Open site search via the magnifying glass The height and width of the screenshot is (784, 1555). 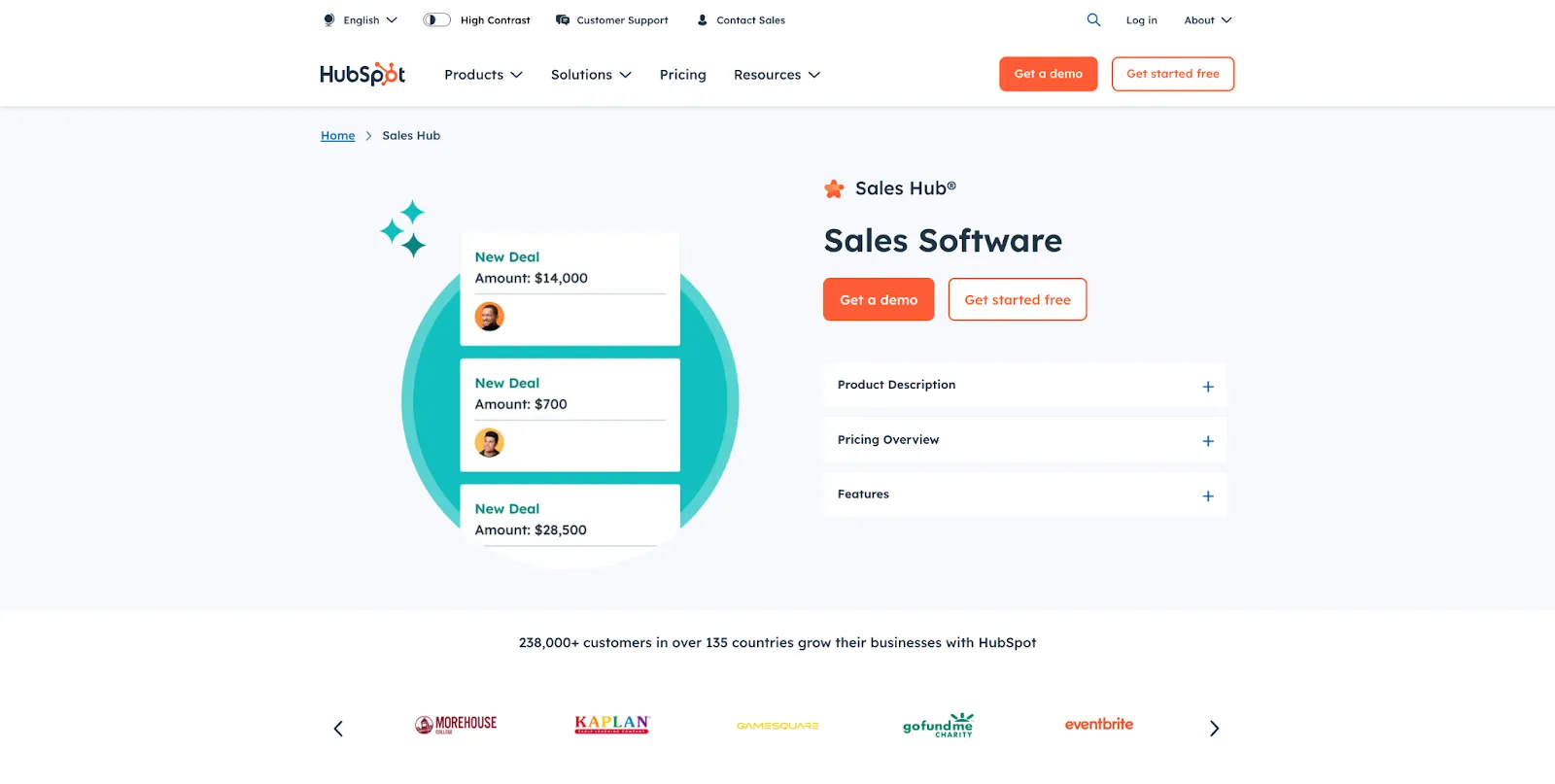(1092, 19)
